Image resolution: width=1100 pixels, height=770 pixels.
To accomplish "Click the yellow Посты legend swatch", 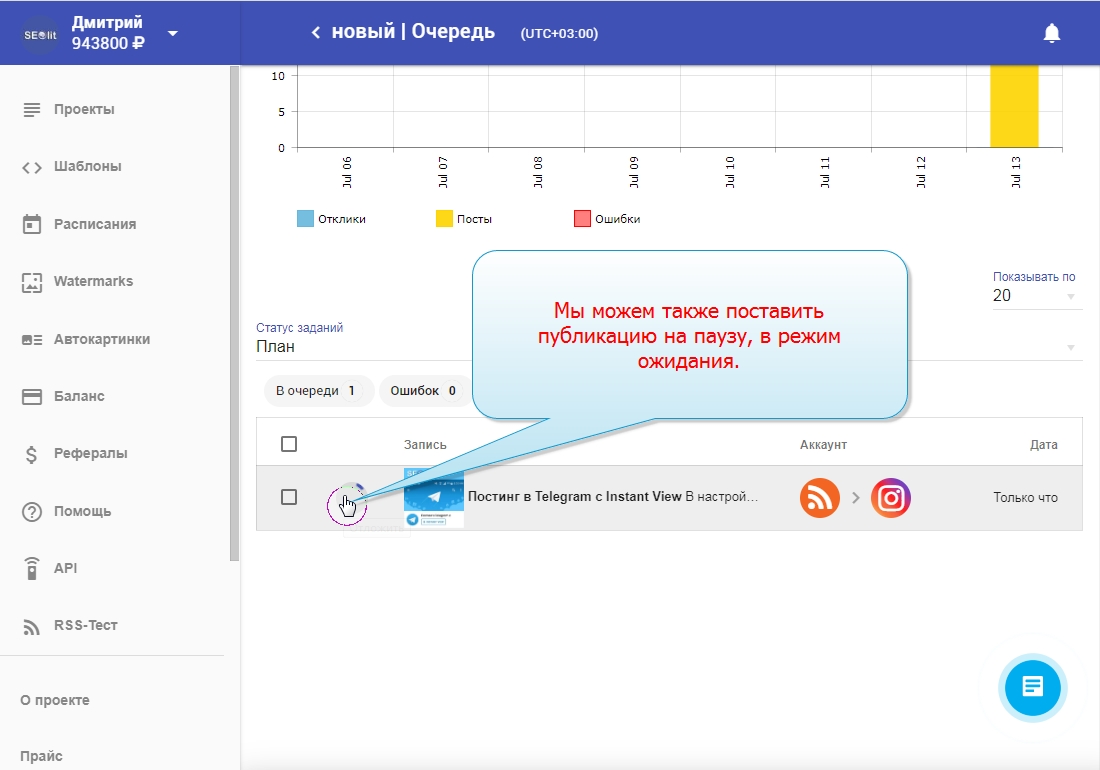I will point(444,219).
